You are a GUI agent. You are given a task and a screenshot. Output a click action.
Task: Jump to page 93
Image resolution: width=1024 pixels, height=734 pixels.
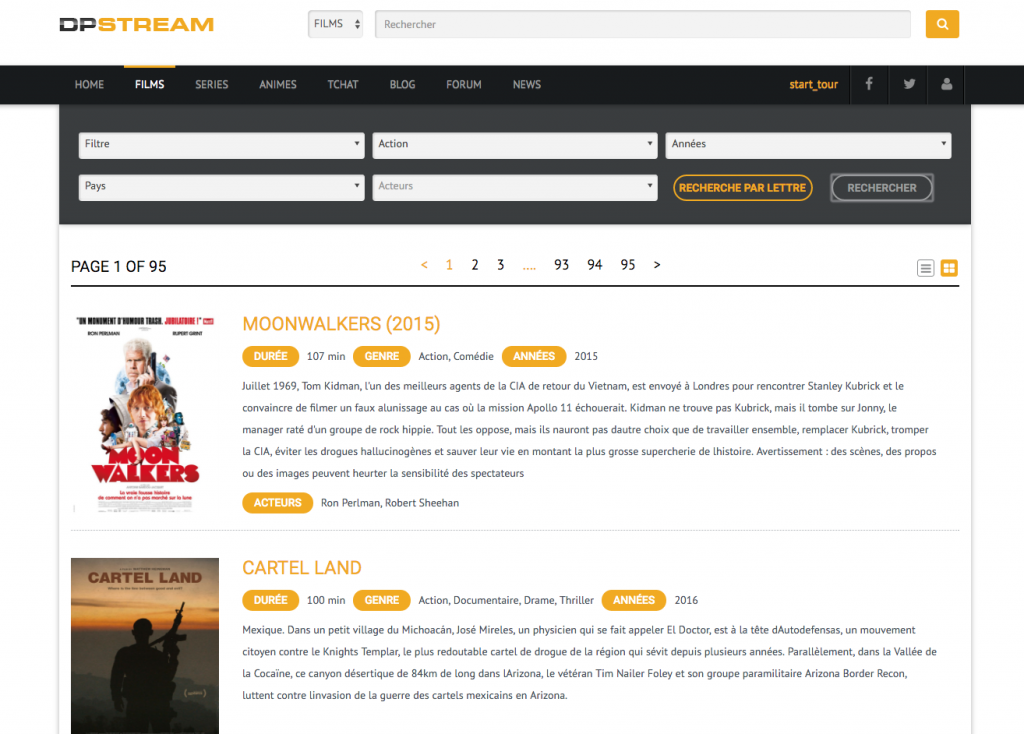(x=561, y=265)
